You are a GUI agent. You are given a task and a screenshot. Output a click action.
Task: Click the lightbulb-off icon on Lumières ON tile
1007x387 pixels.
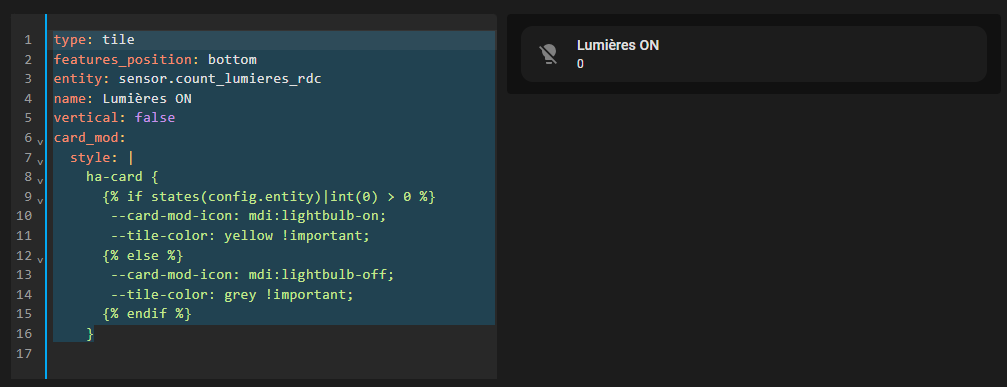548,54
